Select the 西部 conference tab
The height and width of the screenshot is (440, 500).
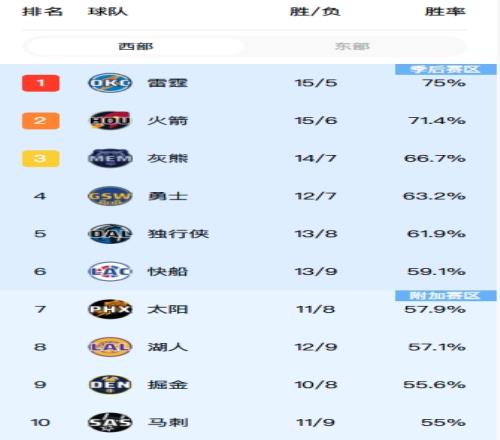point(136,46)
